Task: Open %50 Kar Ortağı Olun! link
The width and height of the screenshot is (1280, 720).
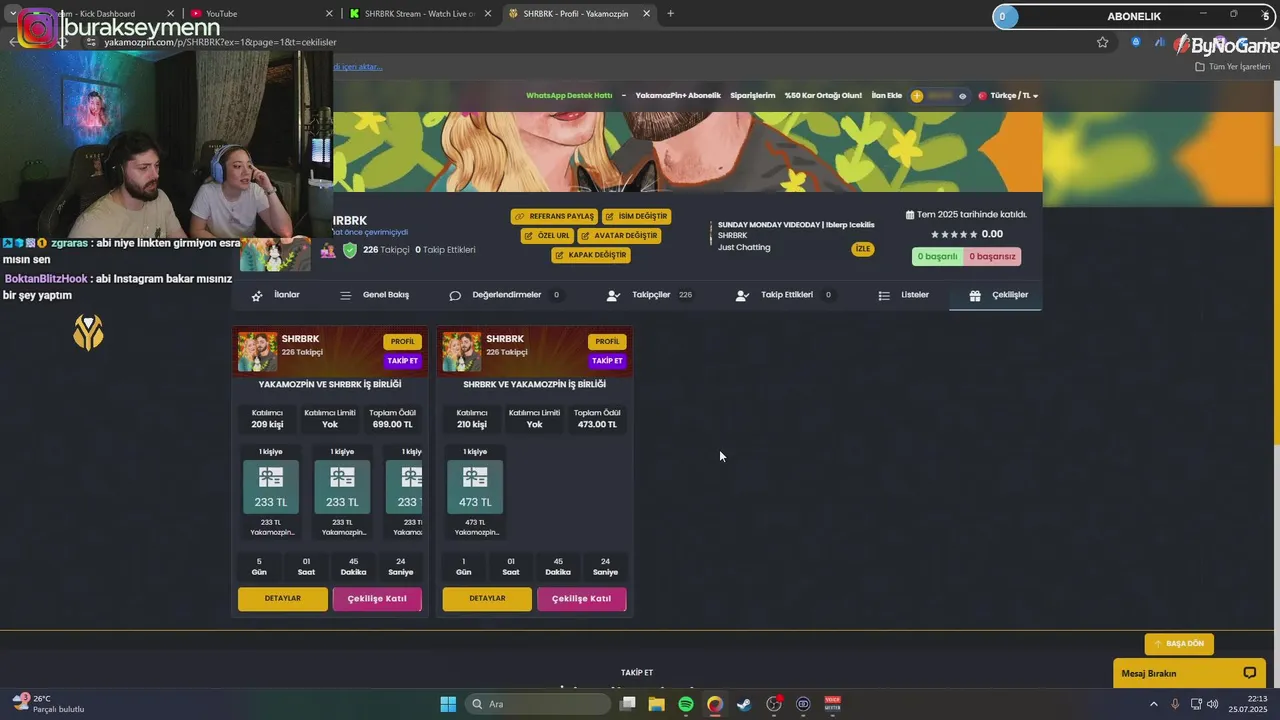Action: coord(823,96)
